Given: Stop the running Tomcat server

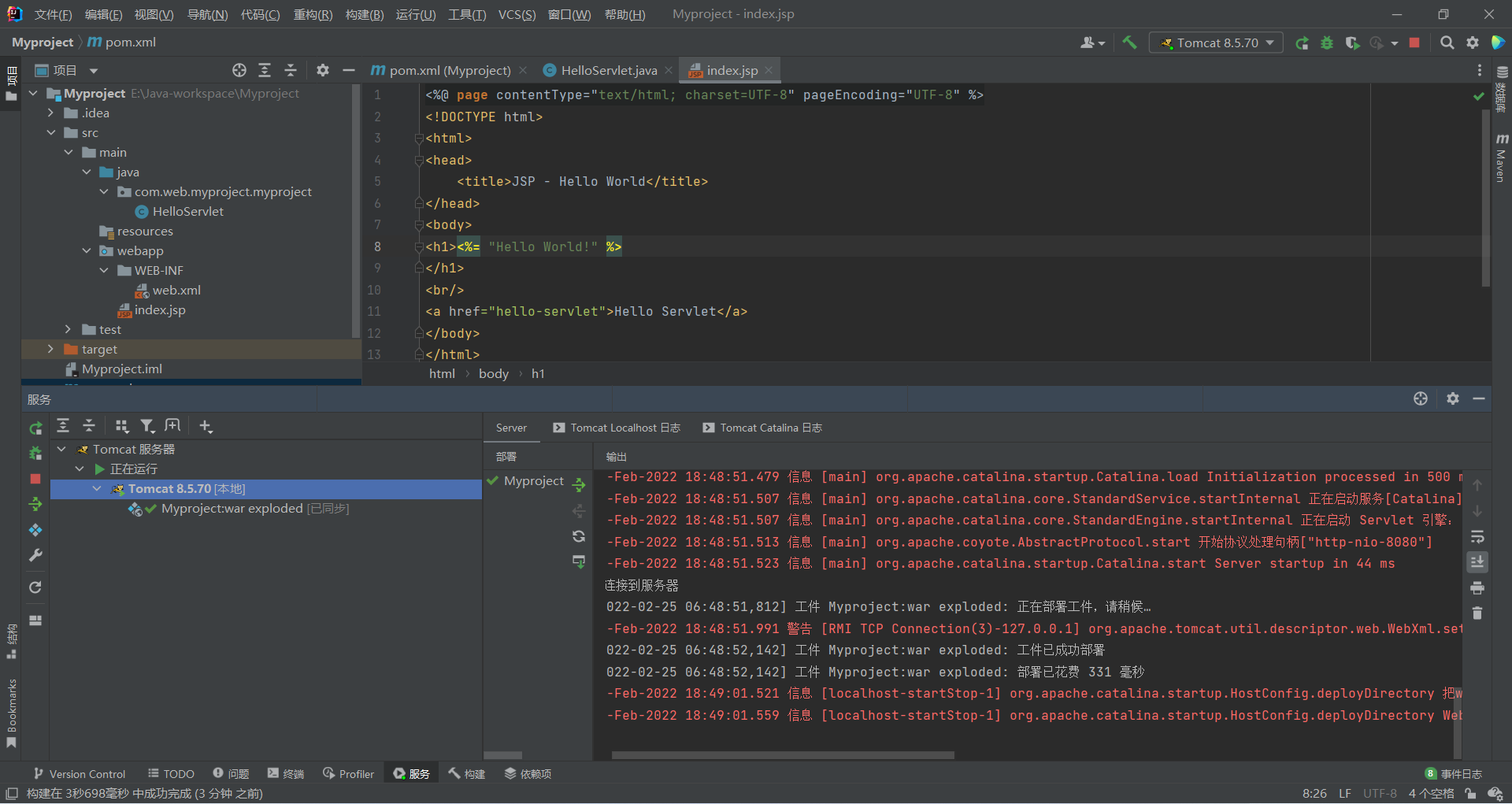Looking at the screenshot, I should coord(1414,43).
